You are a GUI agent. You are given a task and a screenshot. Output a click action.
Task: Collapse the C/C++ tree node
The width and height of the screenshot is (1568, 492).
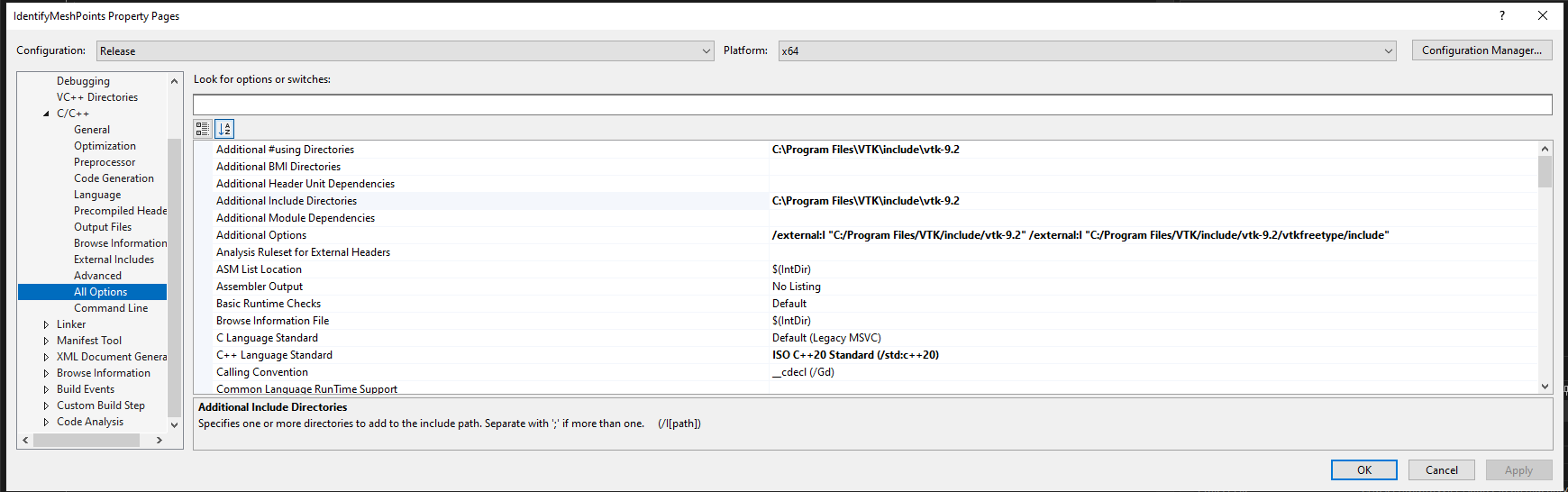[46, 114]
